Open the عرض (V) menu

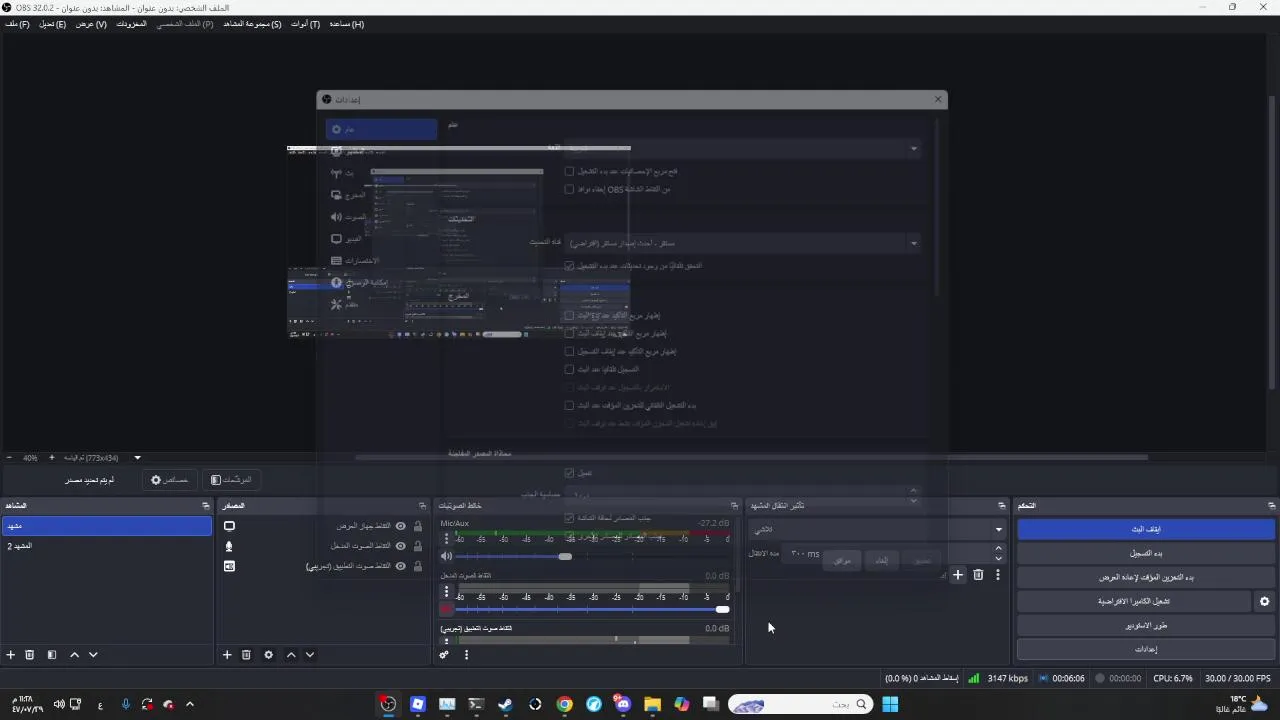point(91,24)
